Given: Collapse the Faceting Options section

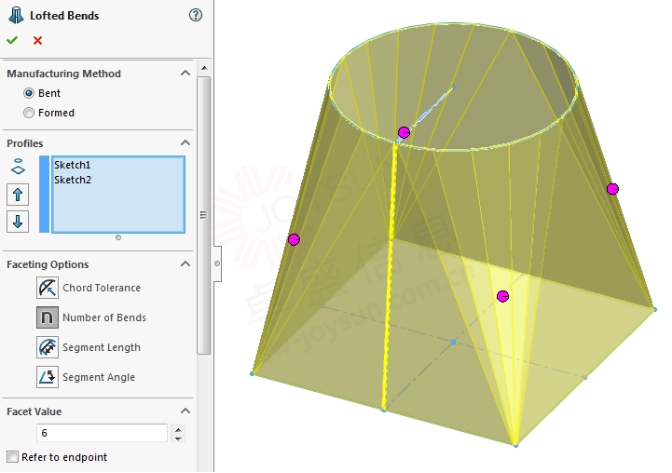Looking at the screenshot, I should coord(185,265).
